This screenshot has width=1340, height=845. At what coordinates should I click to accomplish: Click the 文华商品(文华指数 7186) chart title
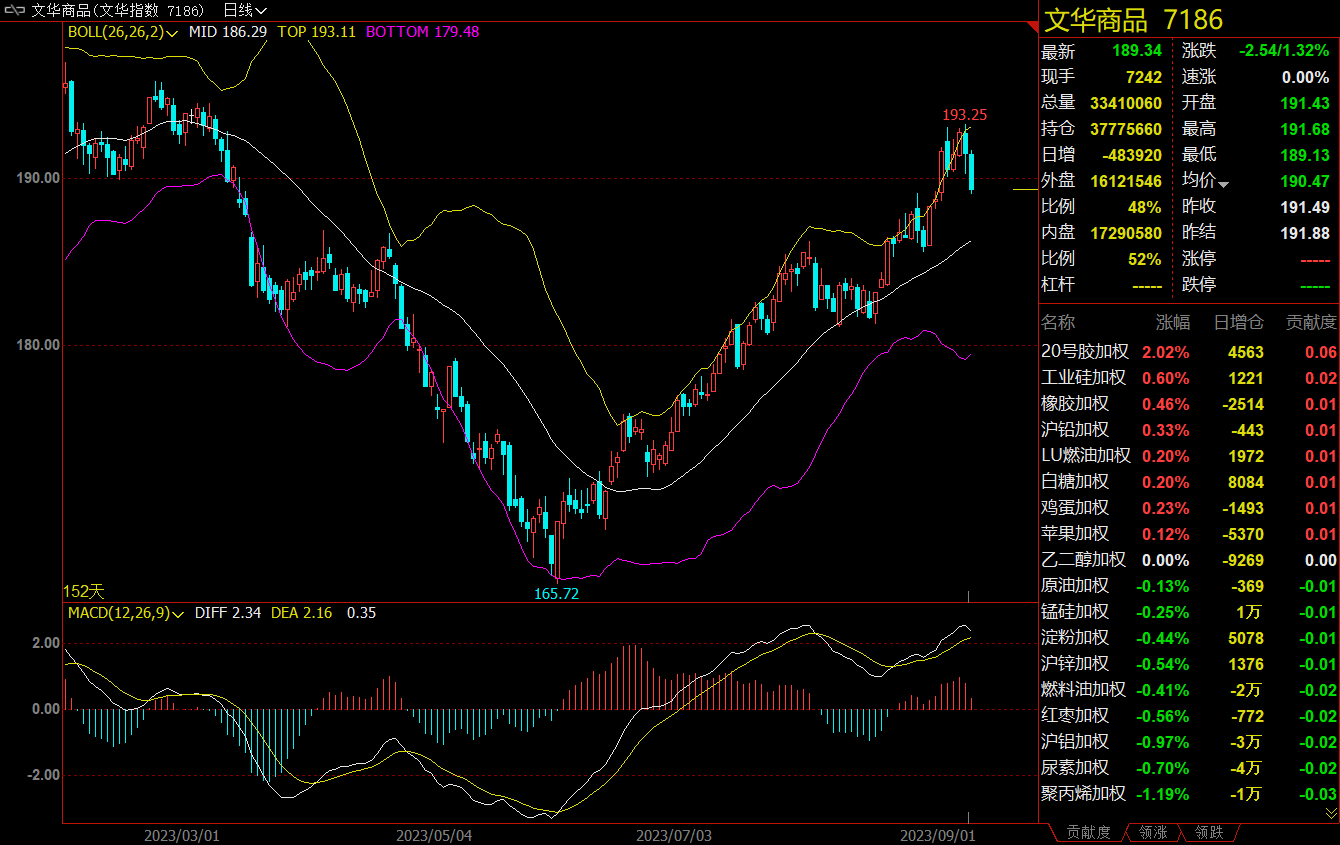[118, 10]
